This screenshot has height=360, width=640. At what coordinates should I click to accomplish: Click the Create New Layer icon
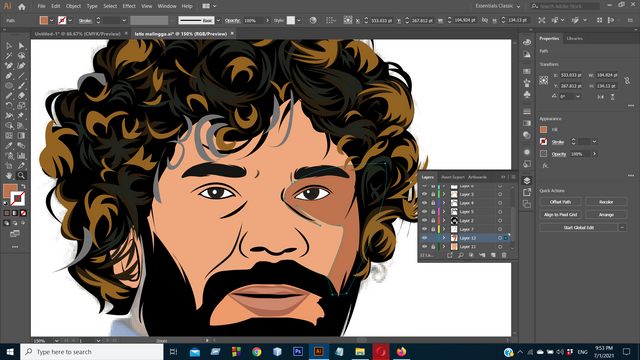point(493,255)
